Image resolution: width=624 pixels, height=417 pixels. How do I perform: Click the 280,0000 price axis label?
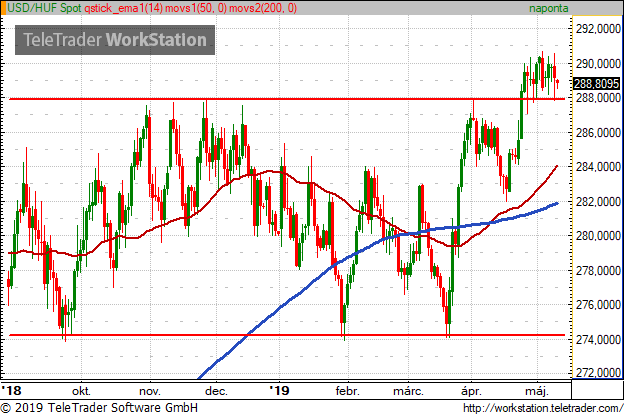click(598, 236)
